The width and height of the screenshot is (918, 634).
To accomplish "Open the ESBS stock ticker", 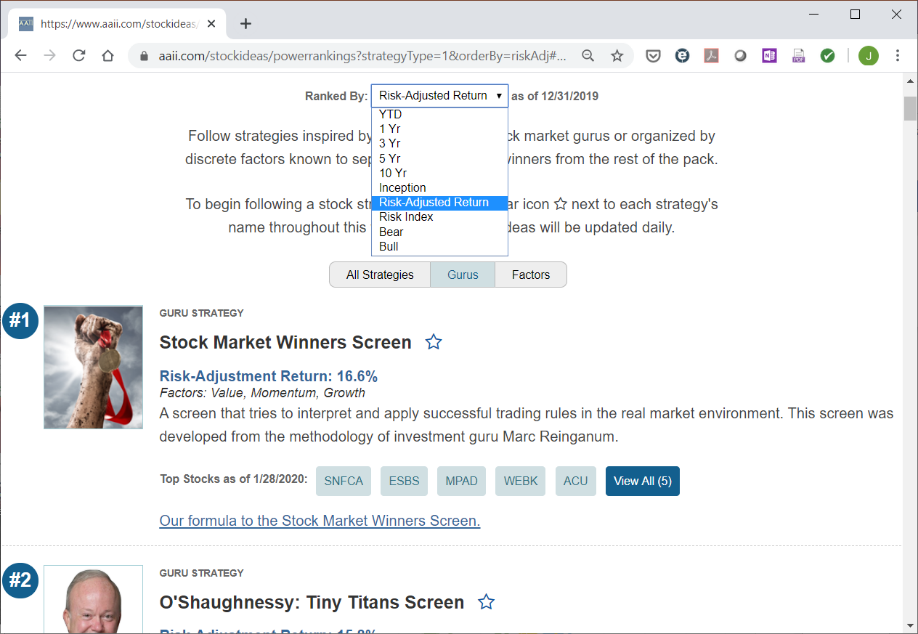I will 404,481.
